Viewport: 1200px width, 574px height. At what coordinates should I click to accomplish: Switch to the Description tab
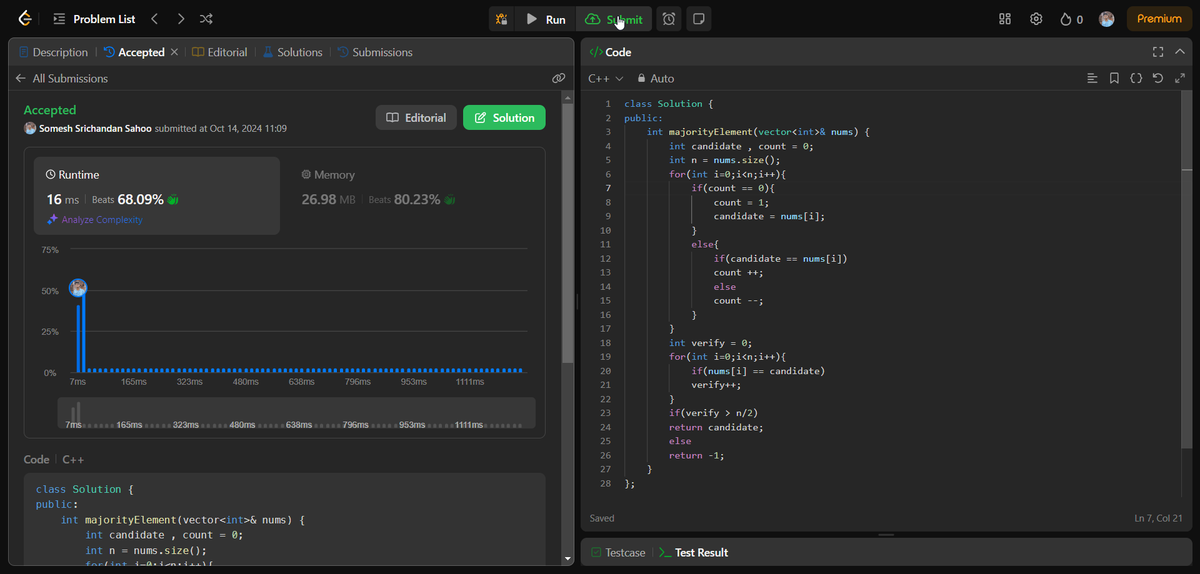click(53, 52)
